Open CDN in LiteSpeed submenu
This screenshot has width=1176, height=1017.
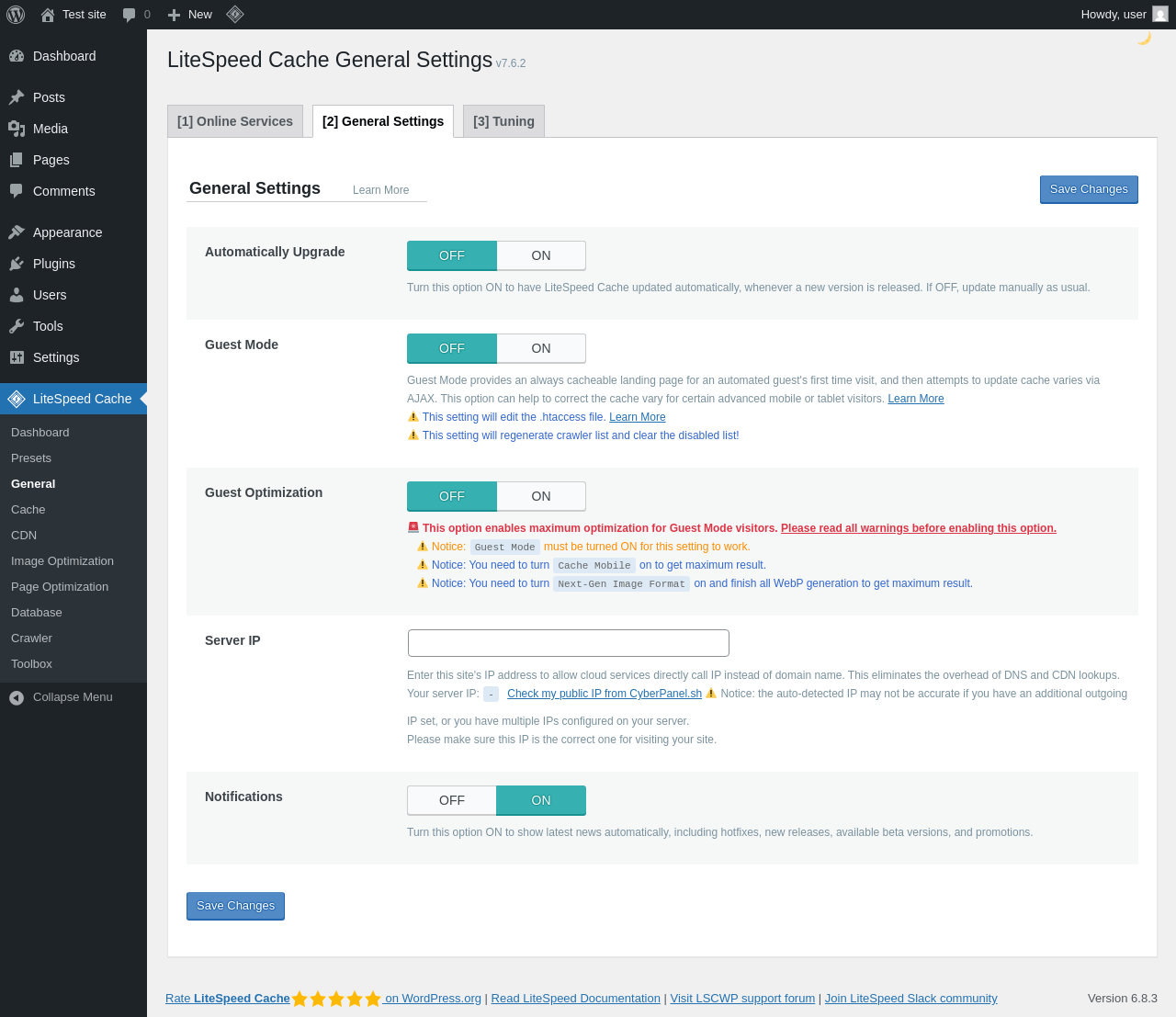24,536
